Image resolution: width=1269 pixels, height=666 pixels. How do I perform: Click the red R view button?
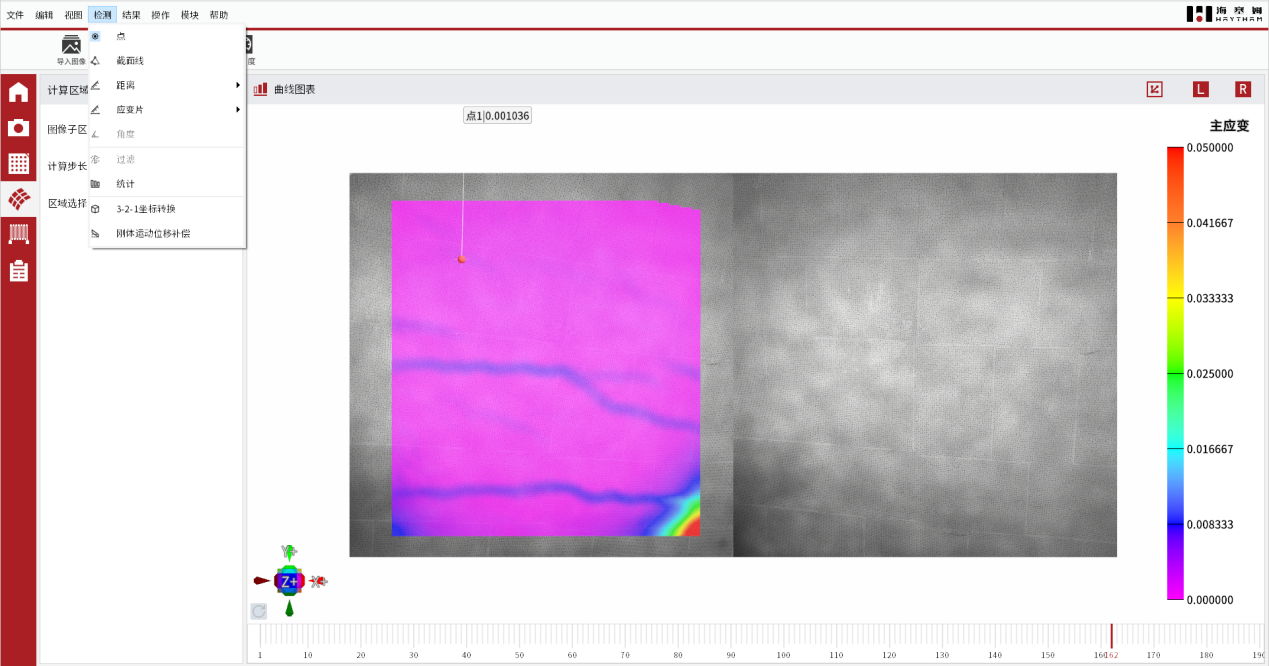(x=1242, y=89)
